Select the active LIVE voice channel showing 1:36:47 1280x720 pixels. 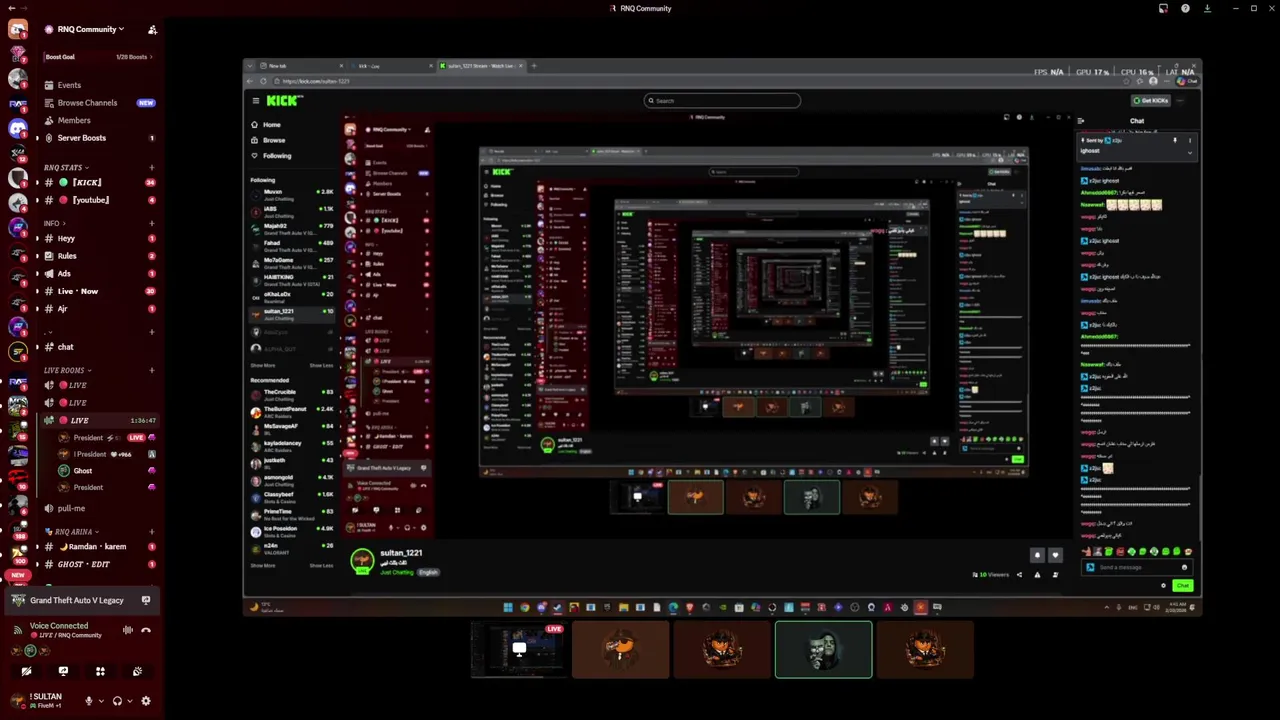[98, 420]
